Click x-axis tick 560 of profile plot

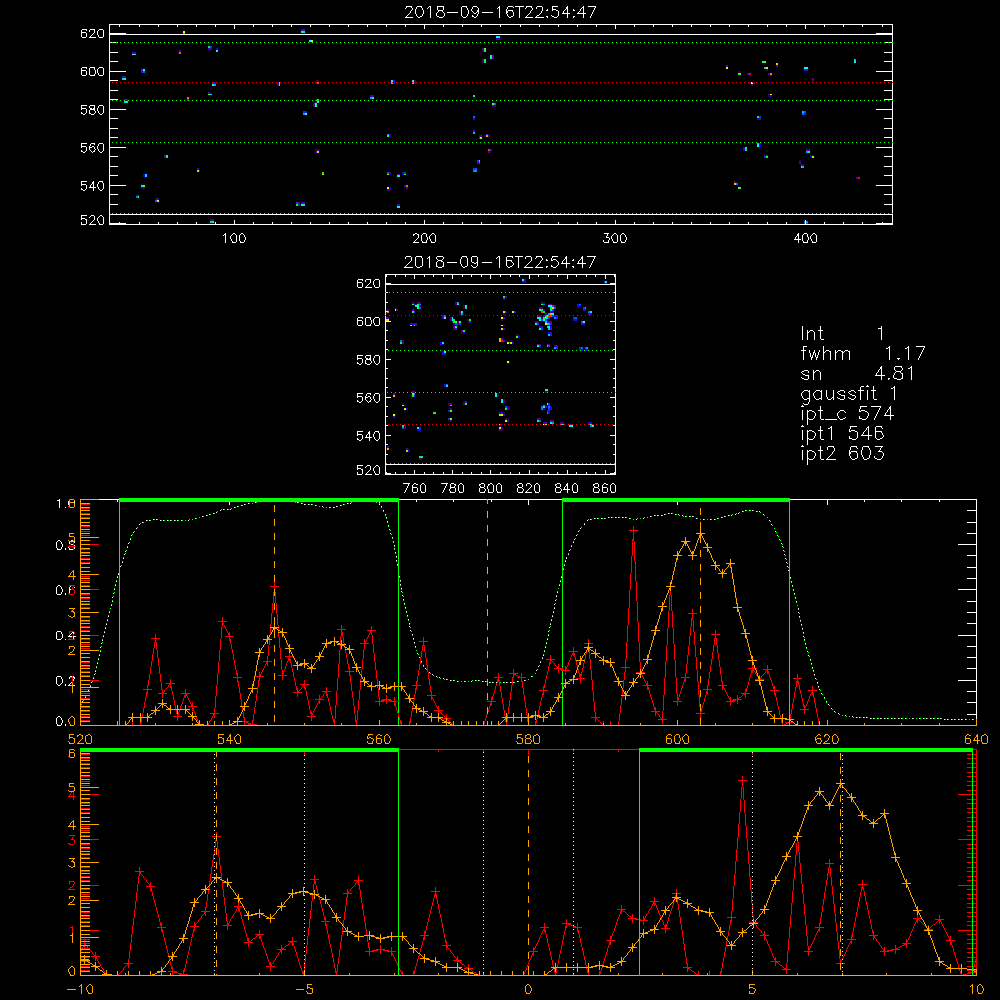tap(379, 739)
